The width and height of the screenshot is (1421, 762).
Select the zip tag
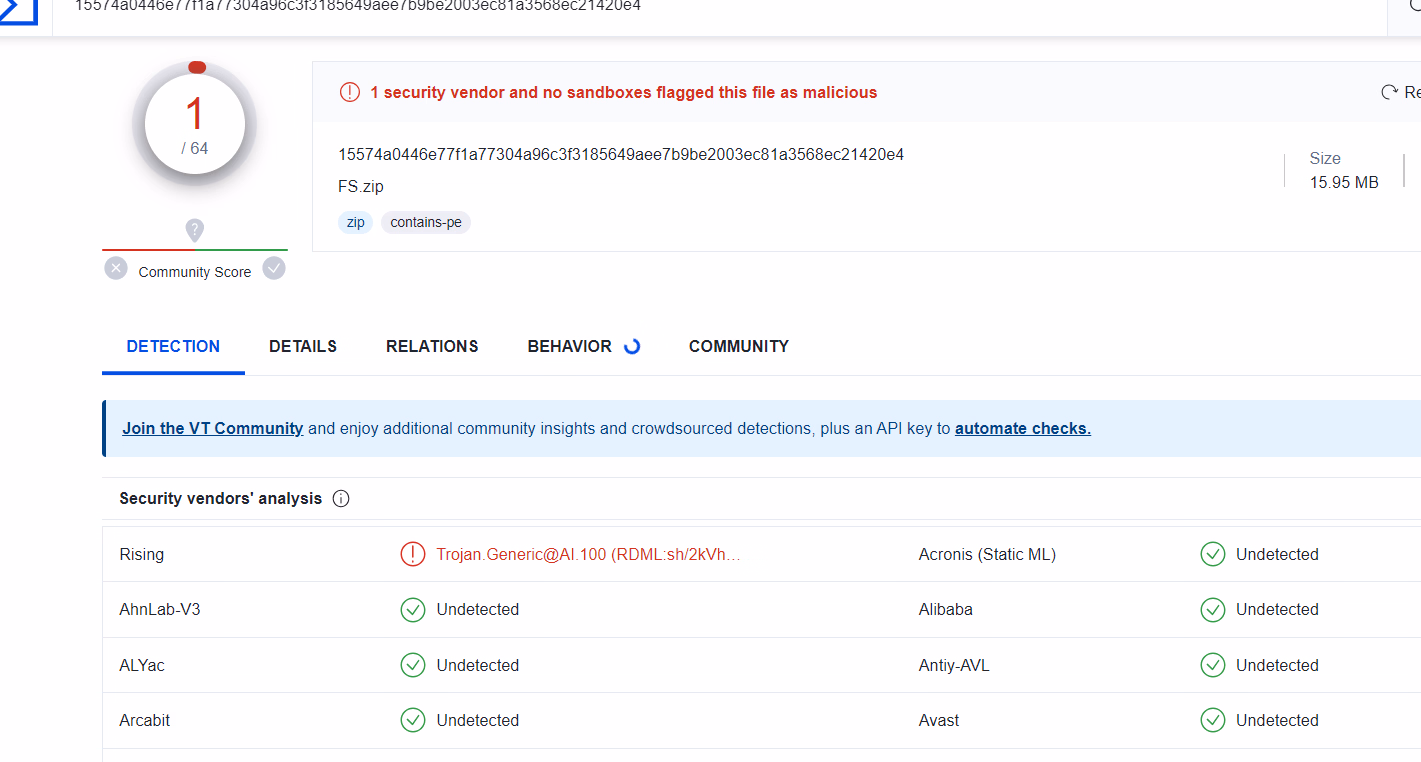[x=356, y=222]
